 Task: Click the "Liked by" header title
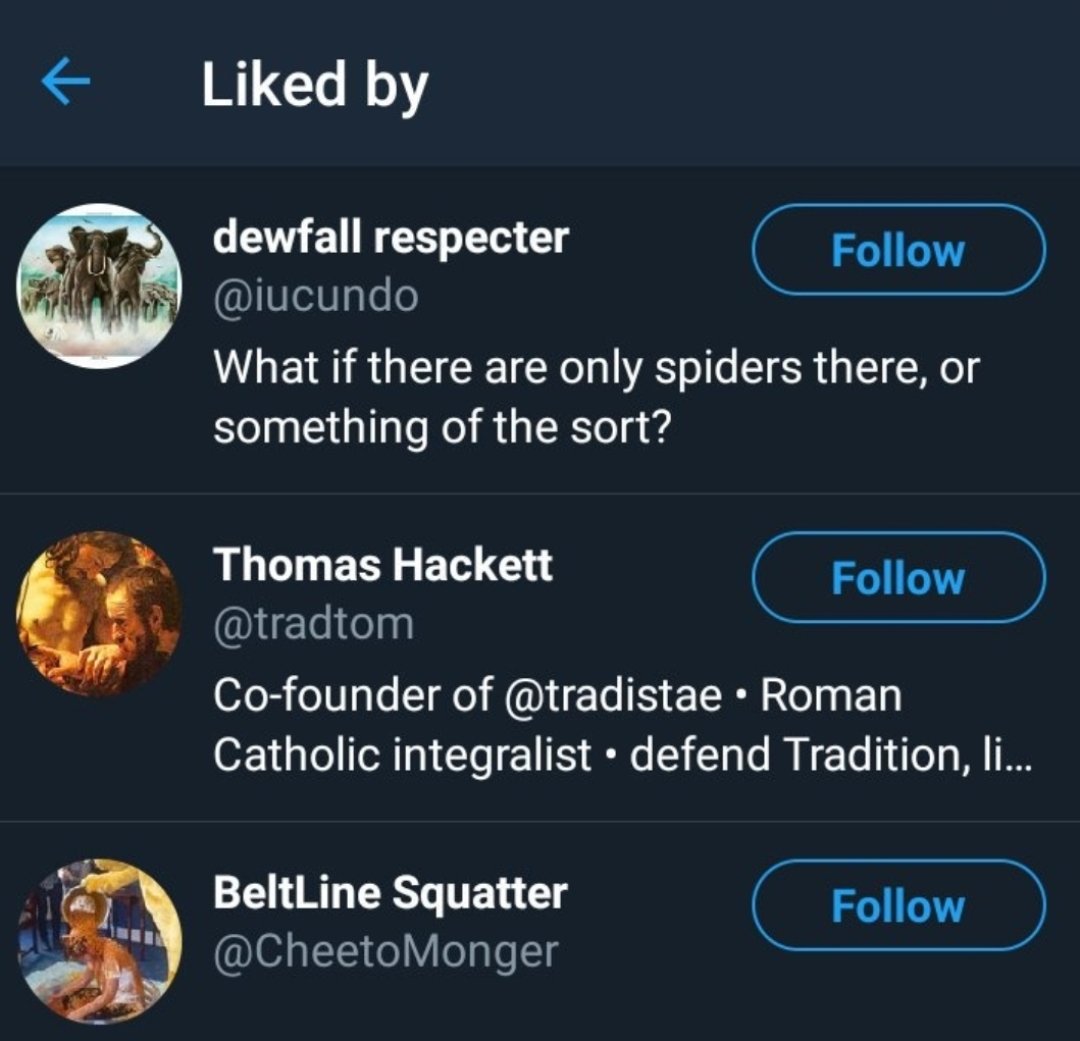(x=315, y=84)
